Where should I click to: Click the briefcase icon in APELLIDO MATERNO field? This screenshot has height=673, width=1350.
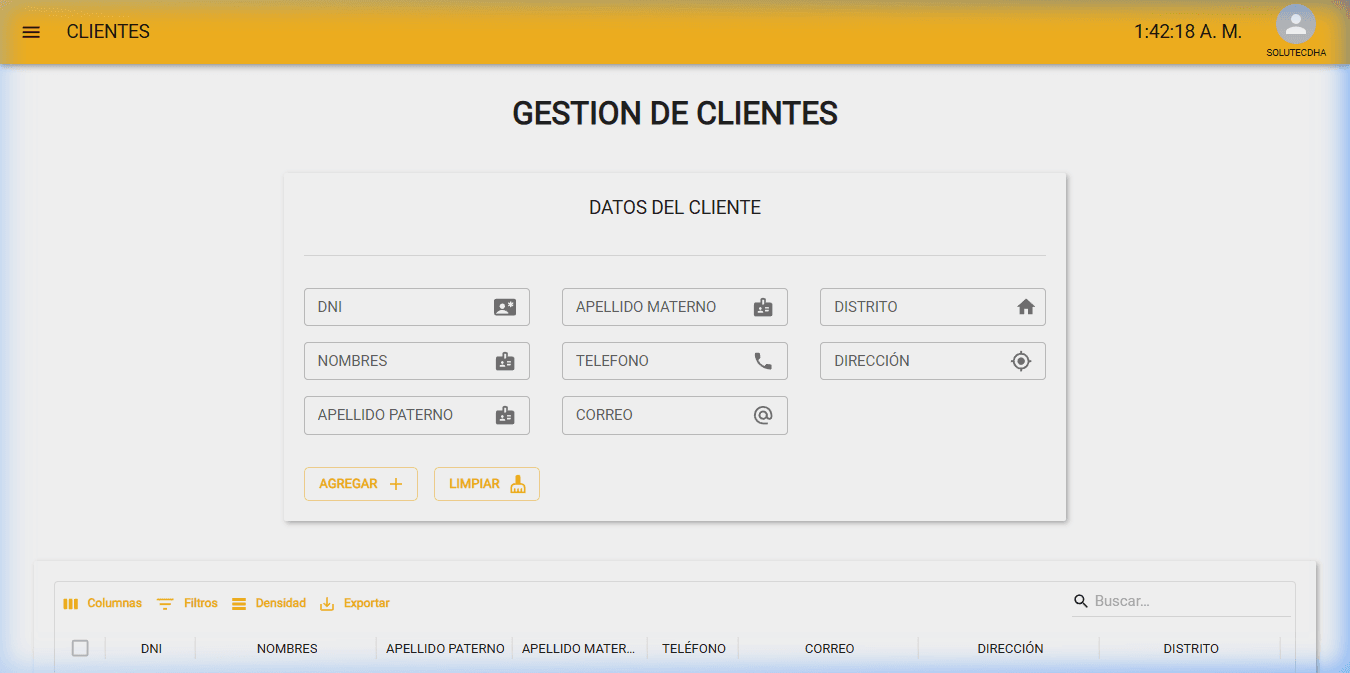coord(764,307)
